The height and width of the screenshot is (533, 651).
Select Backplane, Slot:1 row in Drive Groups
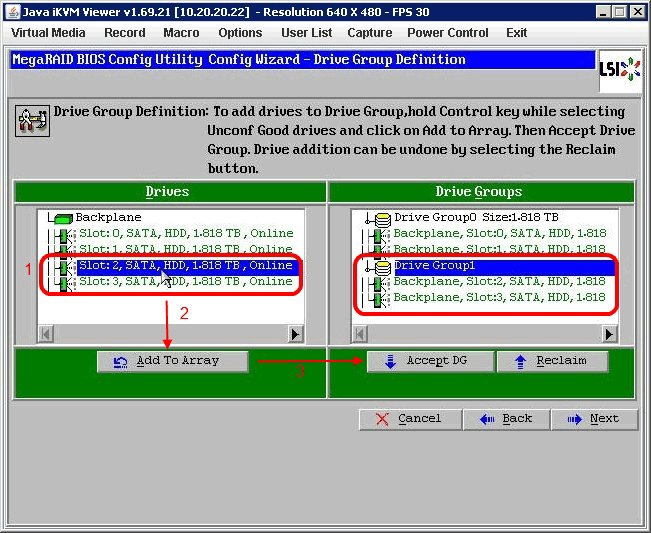[x=499, y=249]
